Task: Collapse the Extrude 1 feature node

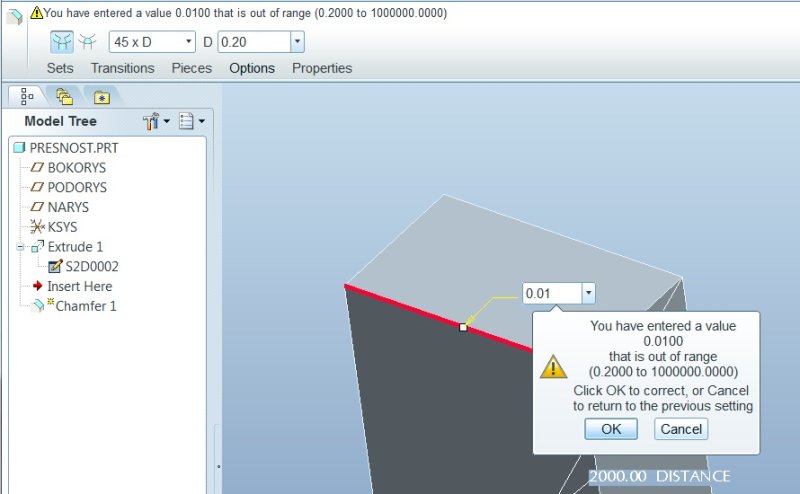Action: click(20, 247)
